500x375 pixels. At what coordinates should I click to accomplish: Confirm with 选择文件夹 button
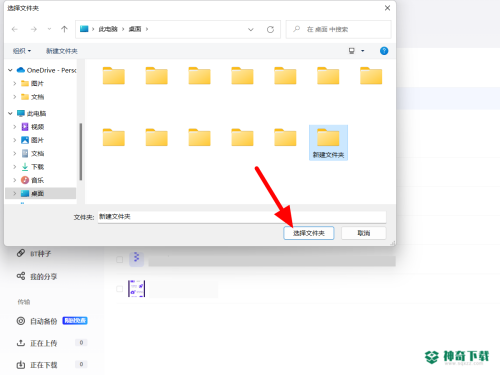[x=309, y=233]
